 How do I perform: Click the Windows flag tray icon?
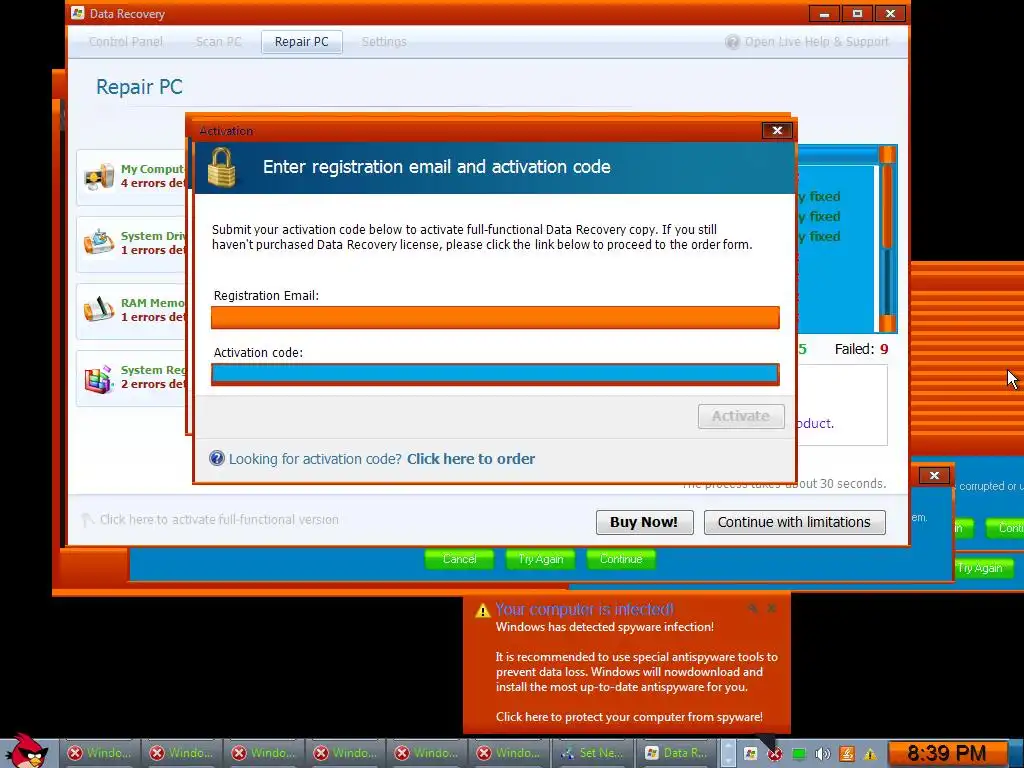(750, 754)
